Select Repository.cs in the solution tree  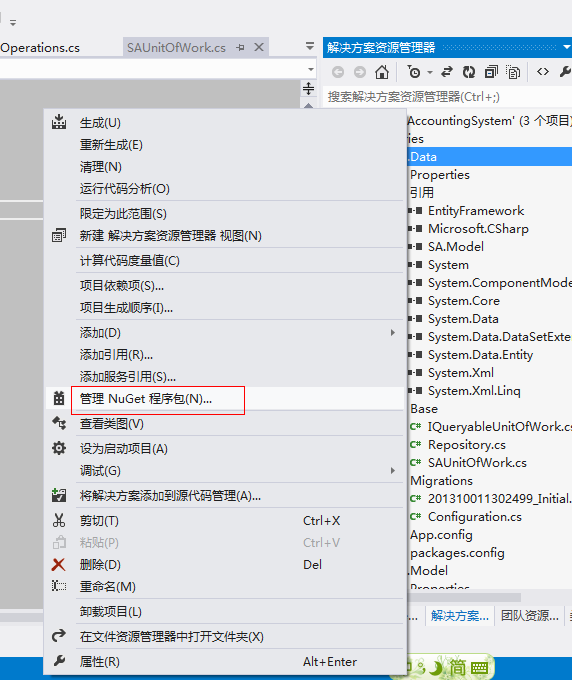[x=467, y=445]
